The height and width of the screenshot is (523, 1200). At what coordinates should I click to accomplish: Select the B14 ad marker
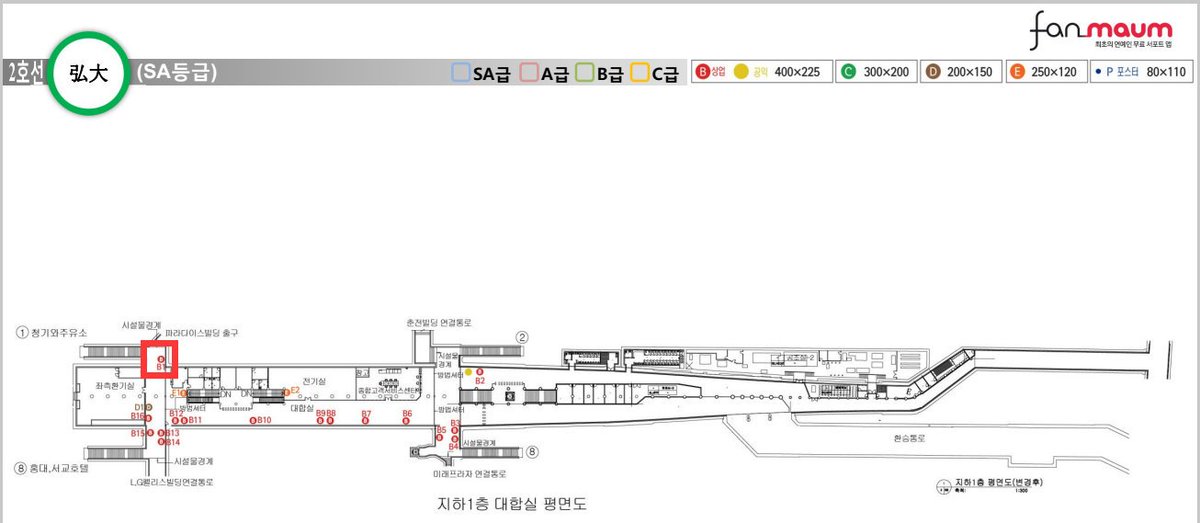coord(160,442)
